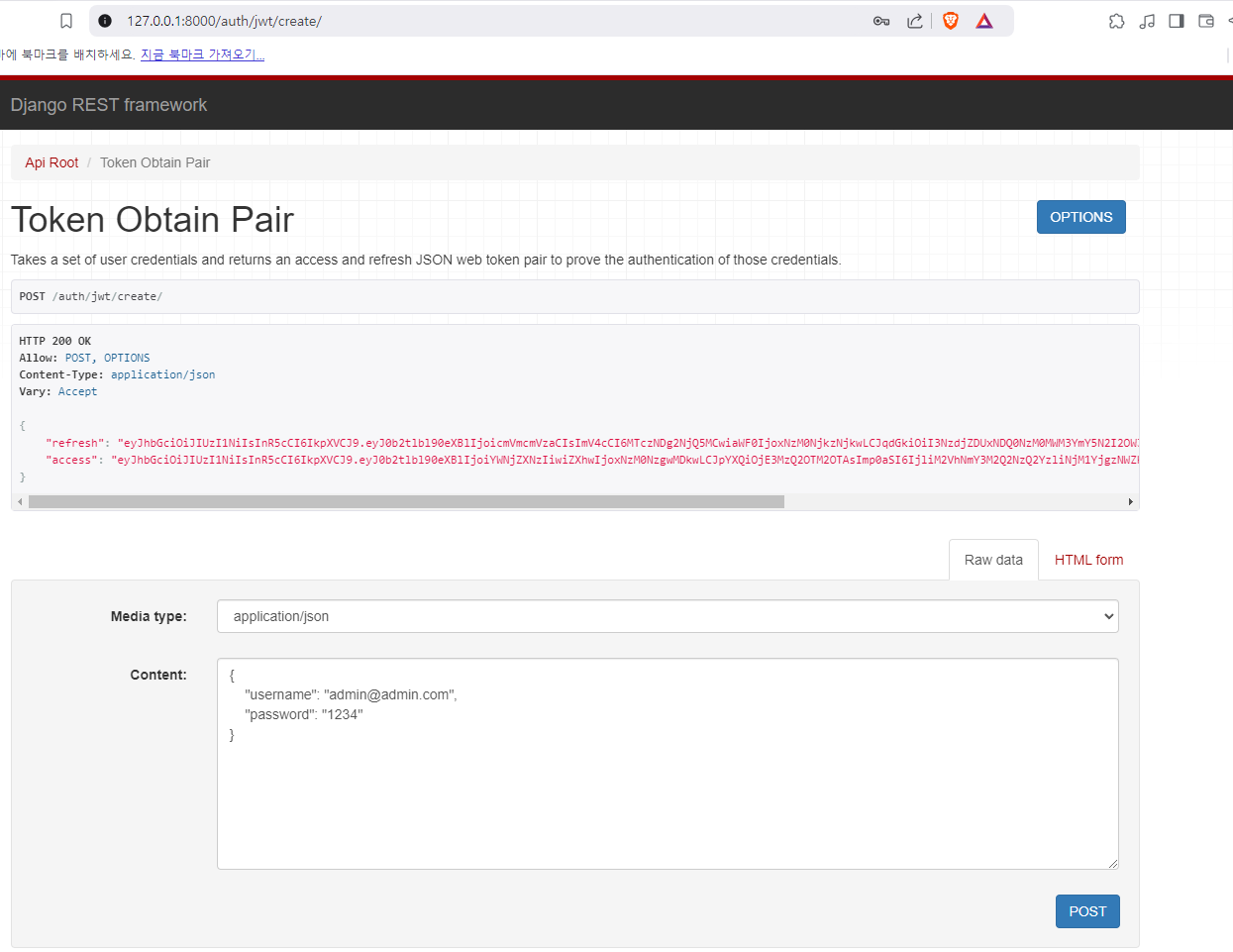Open the site information icon
The width and height of the screenshot is (1233, 952).
click(x=105, y=21)
